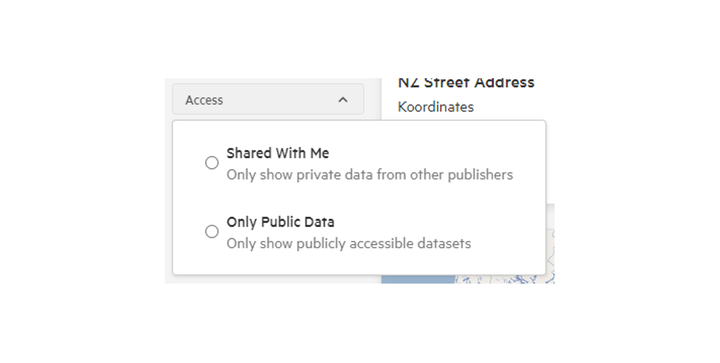Open the Access dropdown box
This screenshot has height=363, width=720.
tap(268, 99)
